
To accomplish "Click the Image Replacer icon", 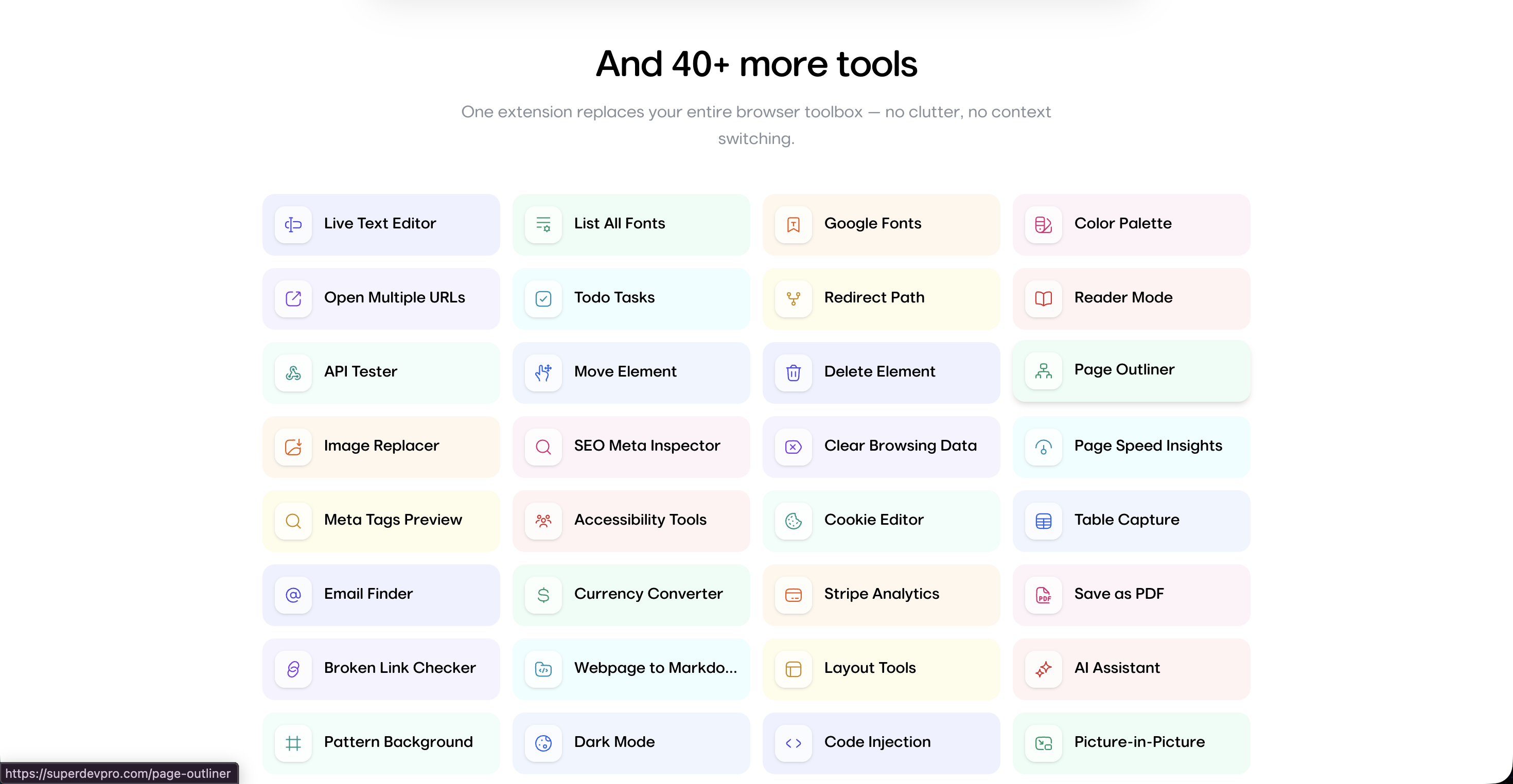I will point(293,447).
